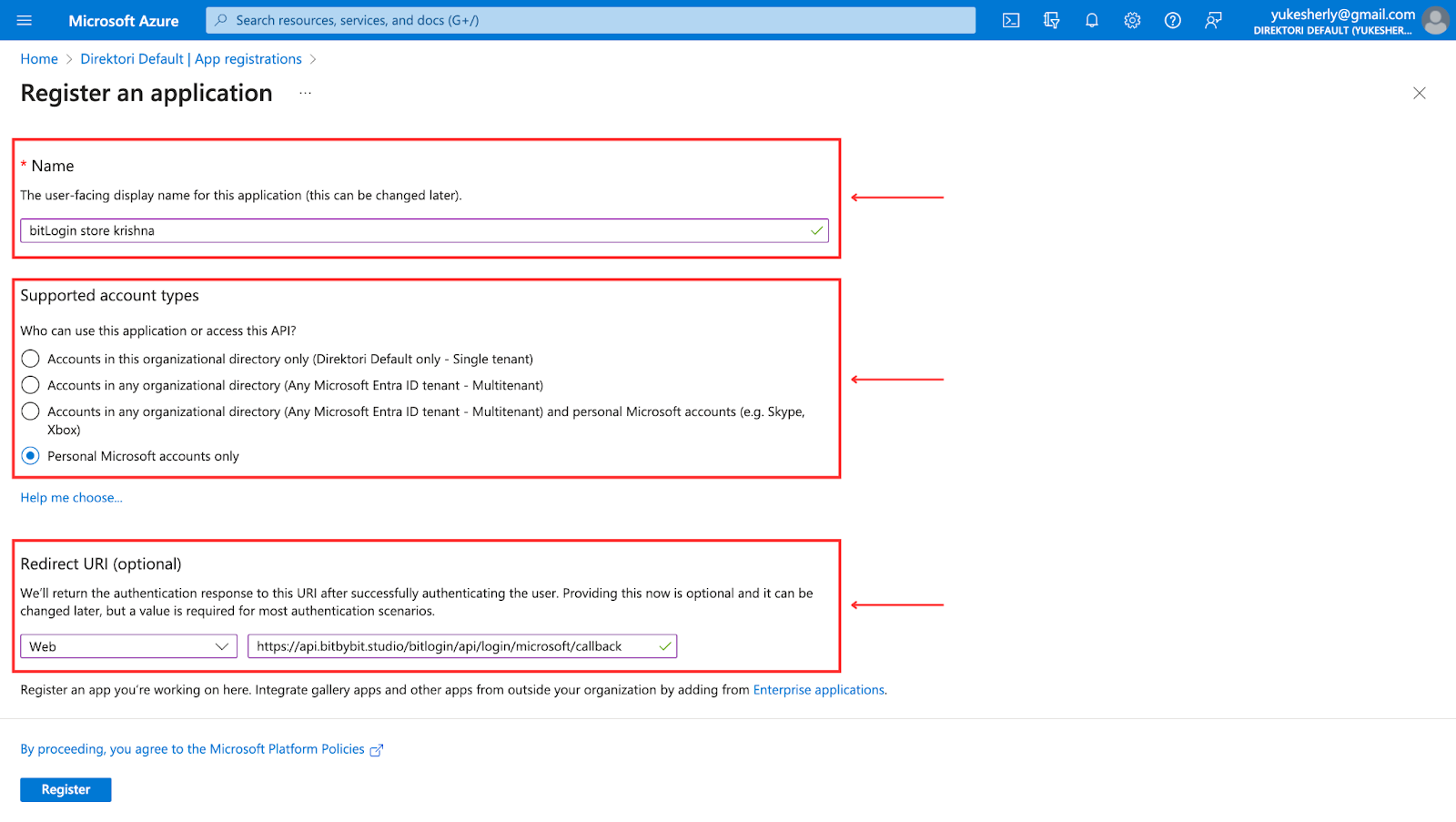This screenshot has width=1456, height=822.
Task: Select Accounts in this organizational directory only
Action: 31,359
